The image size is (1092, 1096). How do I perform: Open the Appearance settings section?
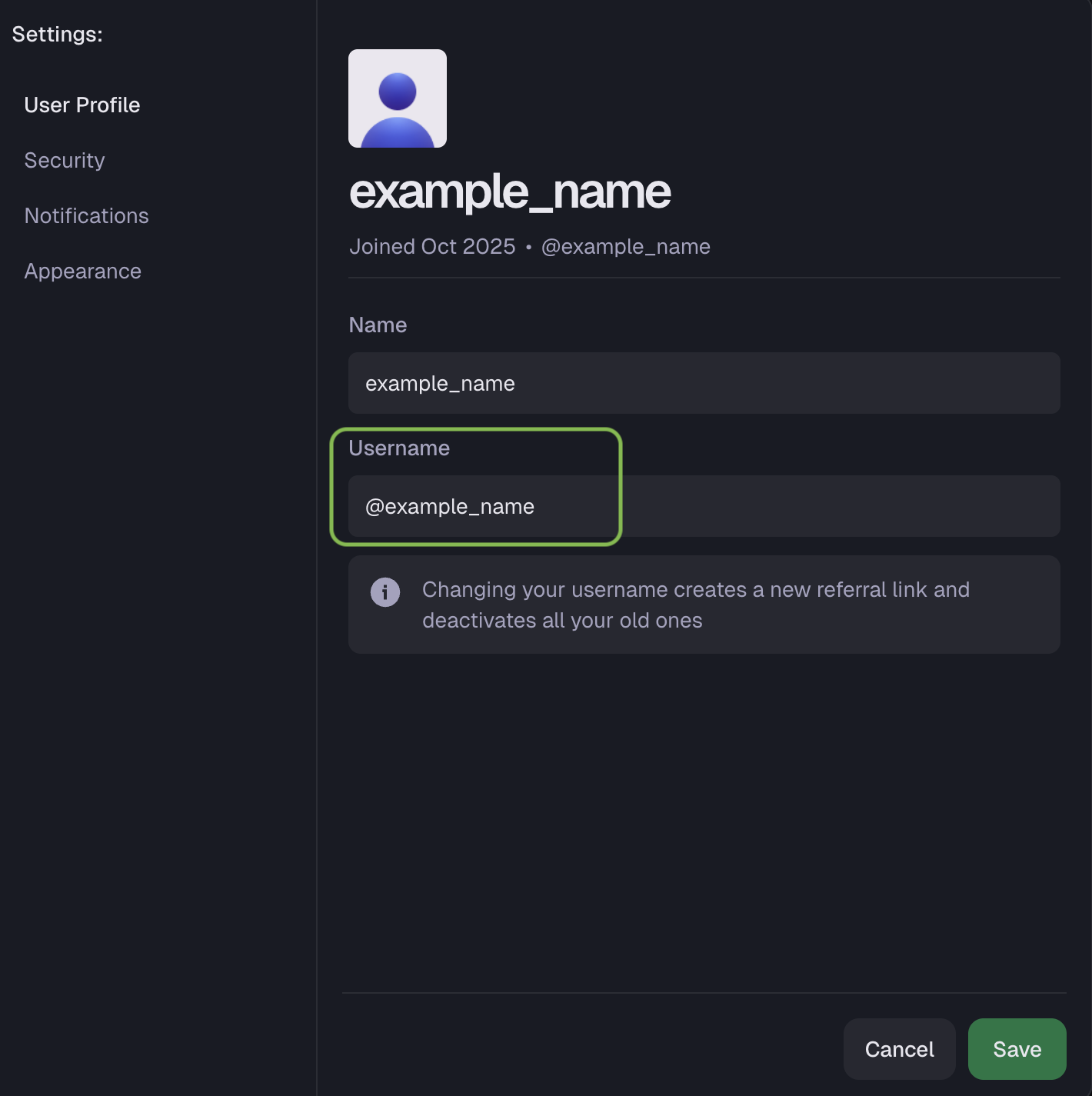click(x=83, y=272)
